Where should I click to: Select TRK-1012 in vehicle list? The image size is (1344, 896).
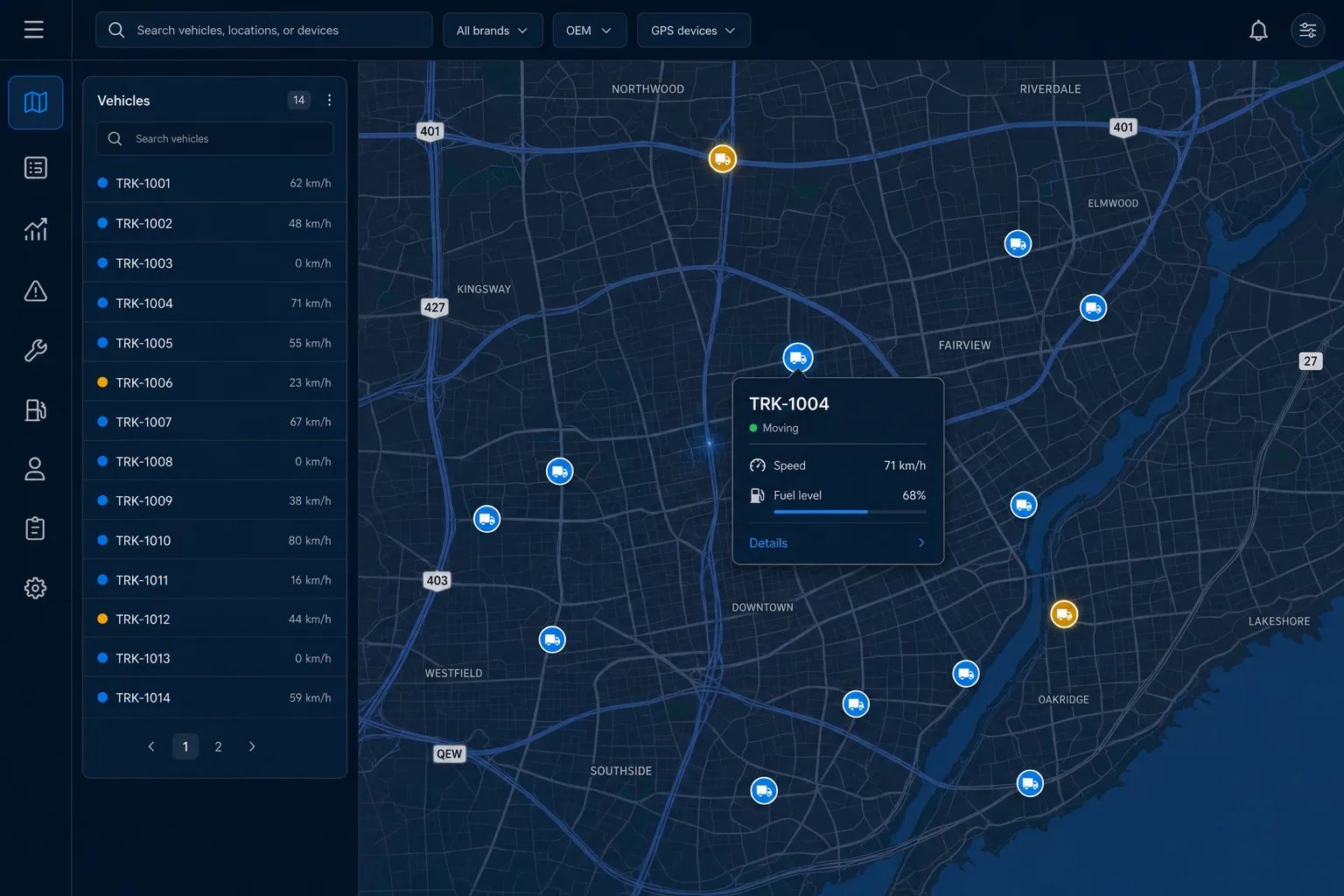click(214, 619)
